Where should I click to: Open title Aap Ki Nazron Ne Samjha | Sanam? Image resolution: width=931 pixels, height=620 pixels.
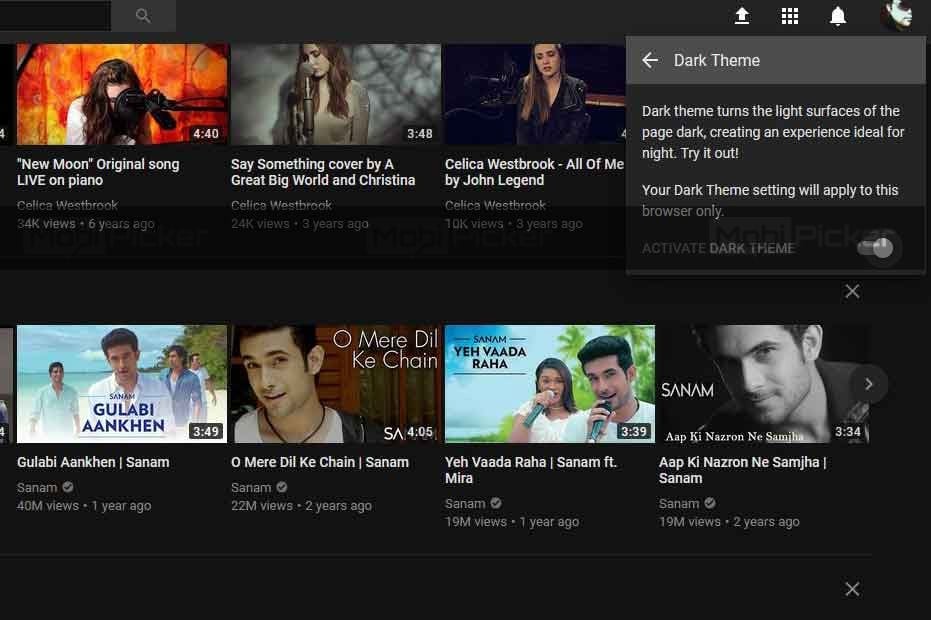coord(742,470)
